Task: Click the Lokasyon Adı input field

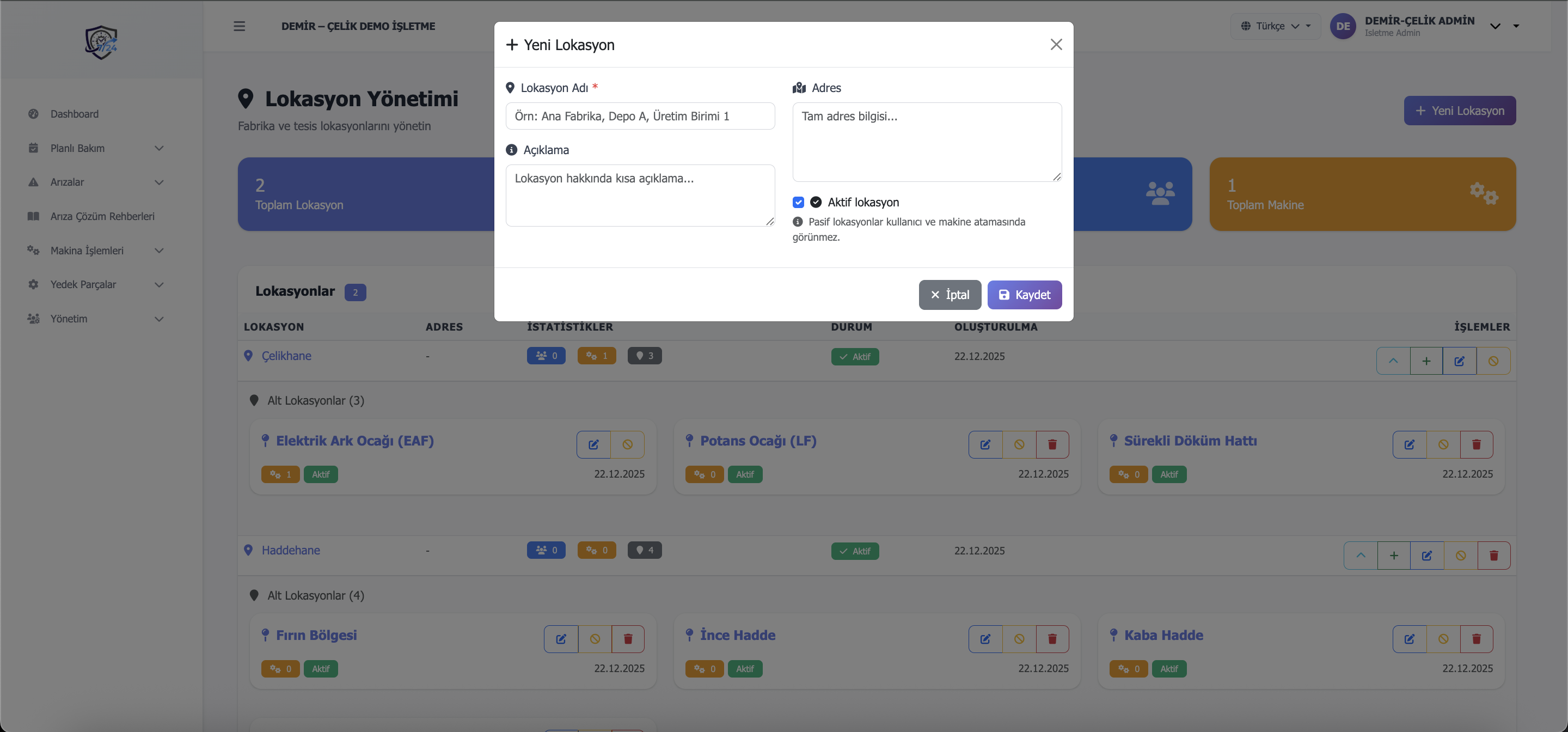Action: (640, 117)
